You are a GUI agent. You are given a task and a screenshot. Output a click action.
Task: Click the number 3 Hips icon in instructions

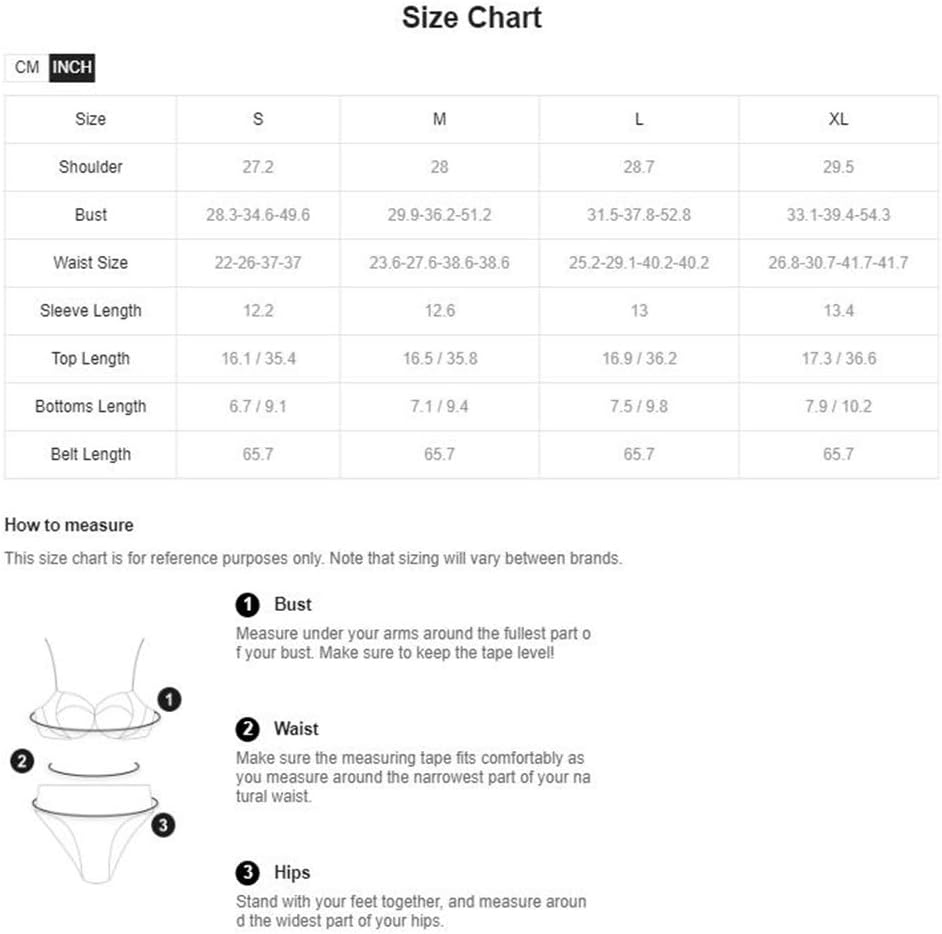coord(248,873)
